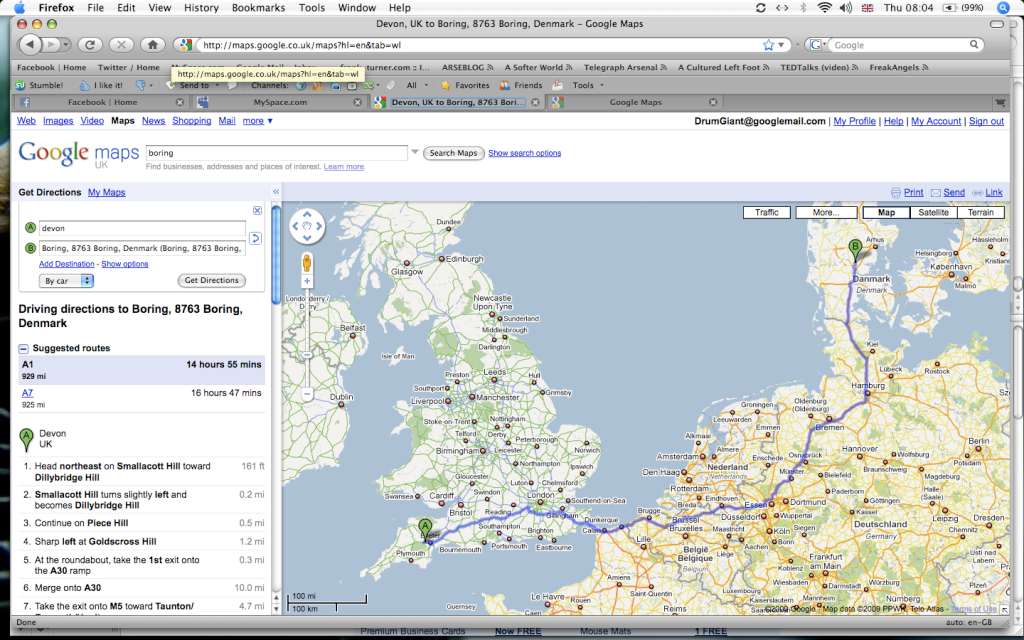Click the Search Maps button
1024x640 pixels.
point(453,153)
